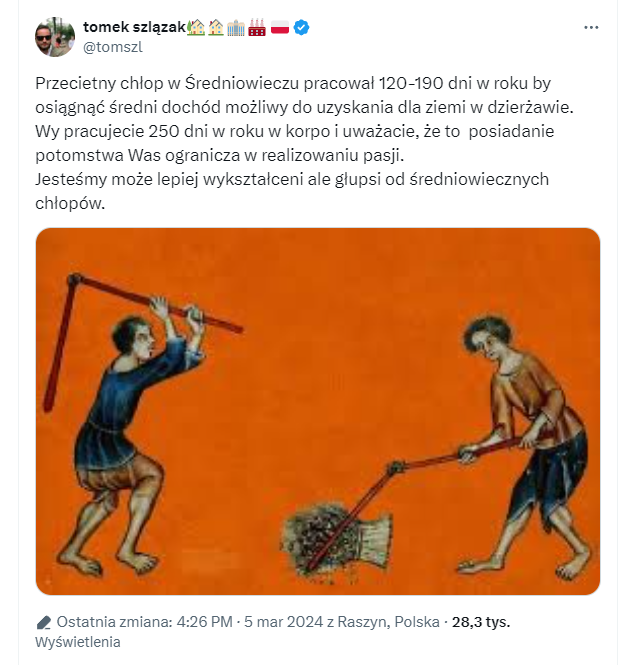Viewport: 630px width, 665px height.
Task: Click the date 5 mar 2024
Action: coord(283,622)
